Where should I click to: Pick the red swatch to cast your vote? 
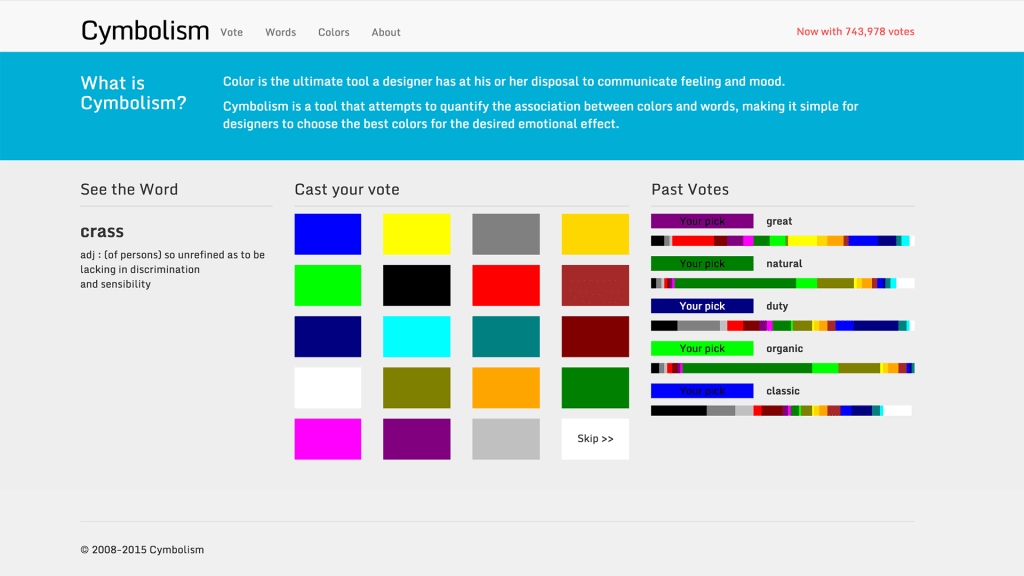click(x=505, y=285)
